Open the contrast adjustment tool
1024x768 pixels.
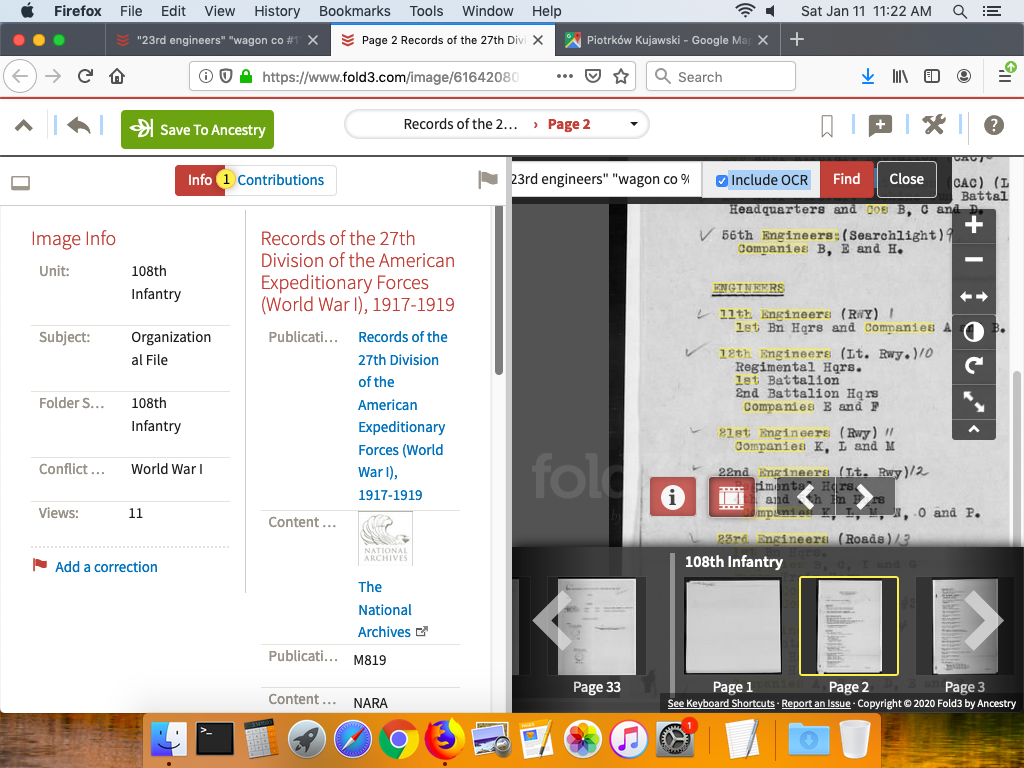coord(973,331)
